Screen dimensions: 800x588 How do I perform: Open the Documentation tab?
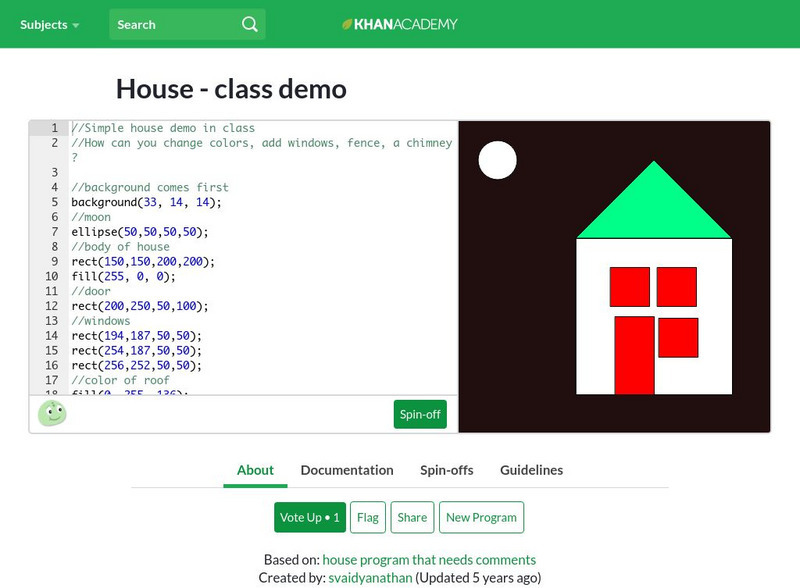click(347, 470)
